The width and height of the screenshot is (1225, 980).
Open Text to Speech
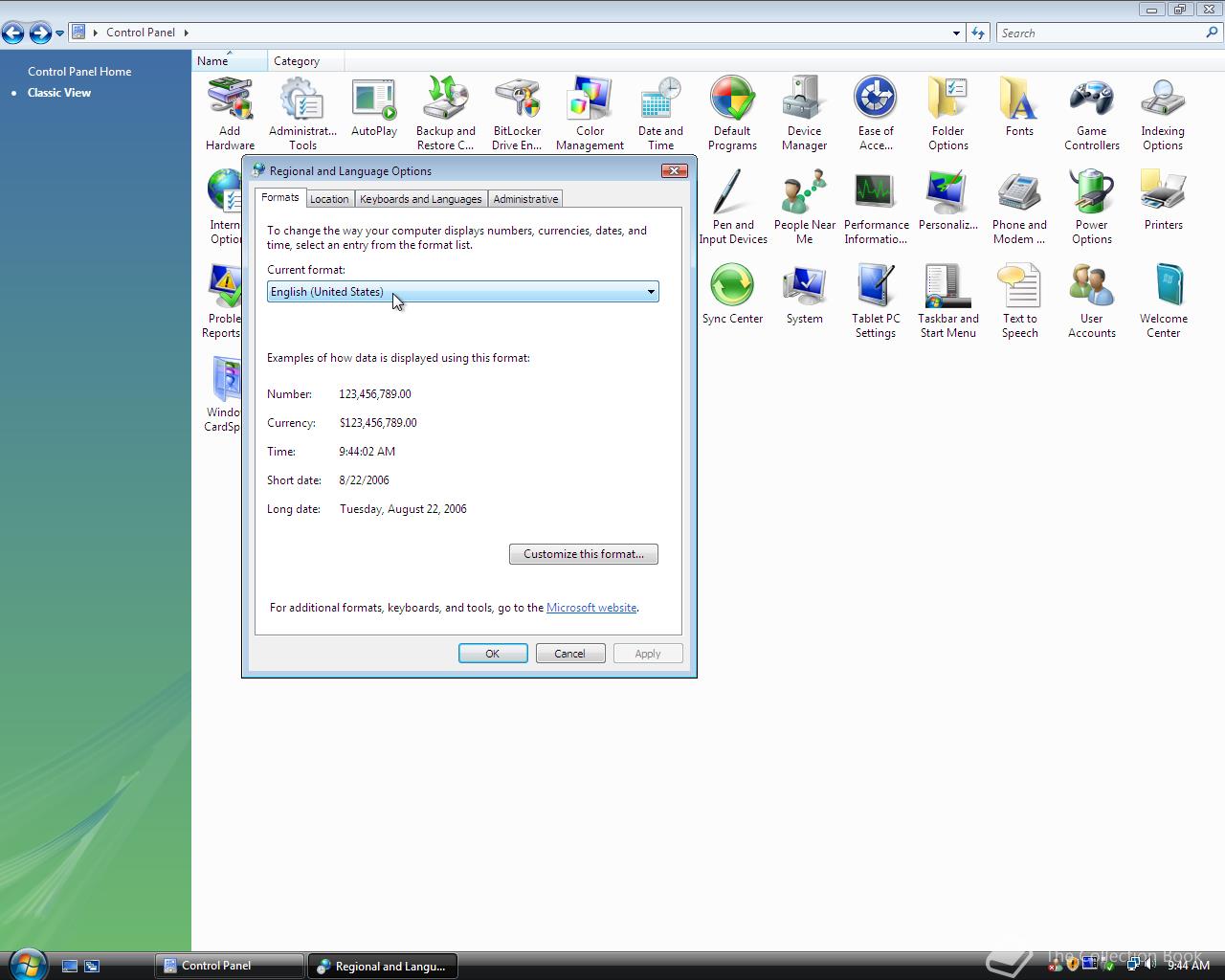click(1019, 301)
